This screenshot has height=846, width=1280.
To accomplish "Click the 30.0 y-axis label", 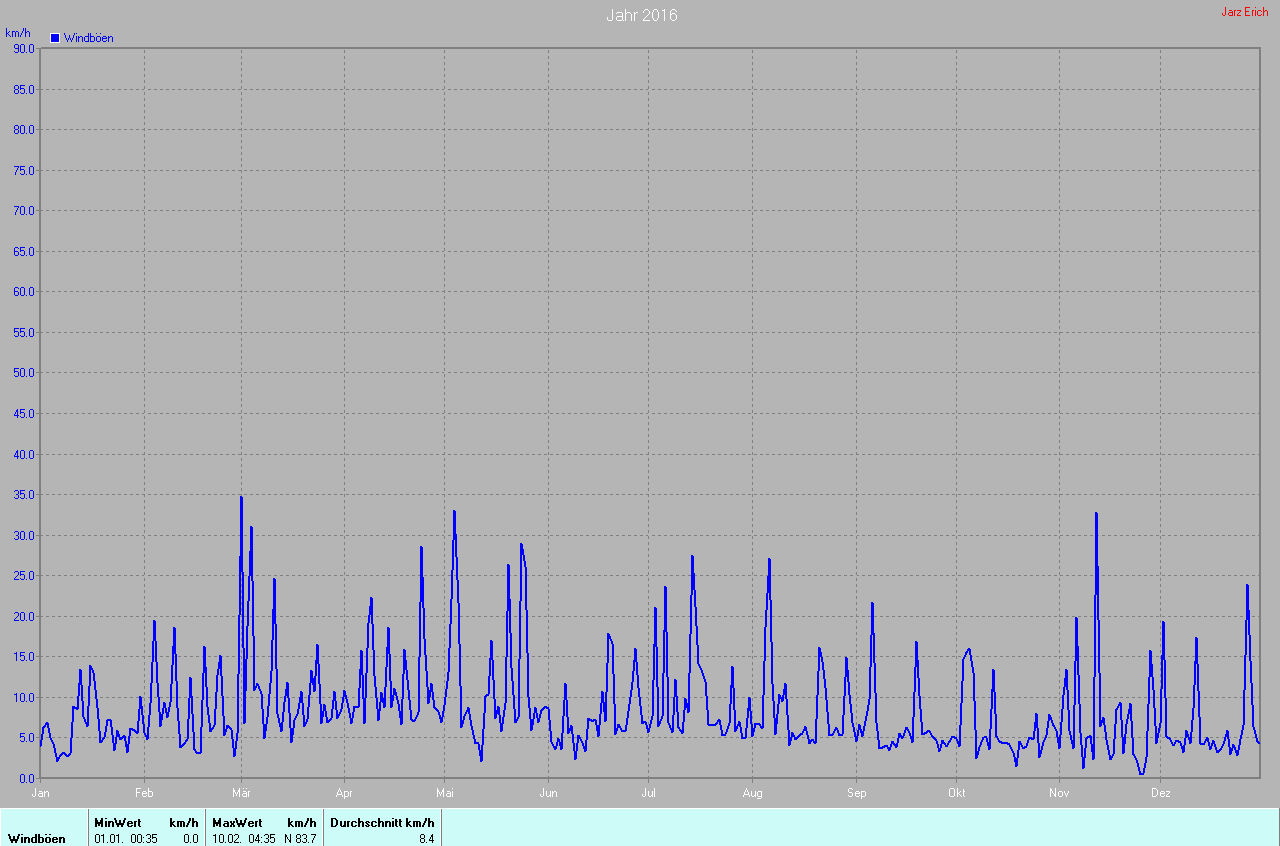I will (24, 535).
